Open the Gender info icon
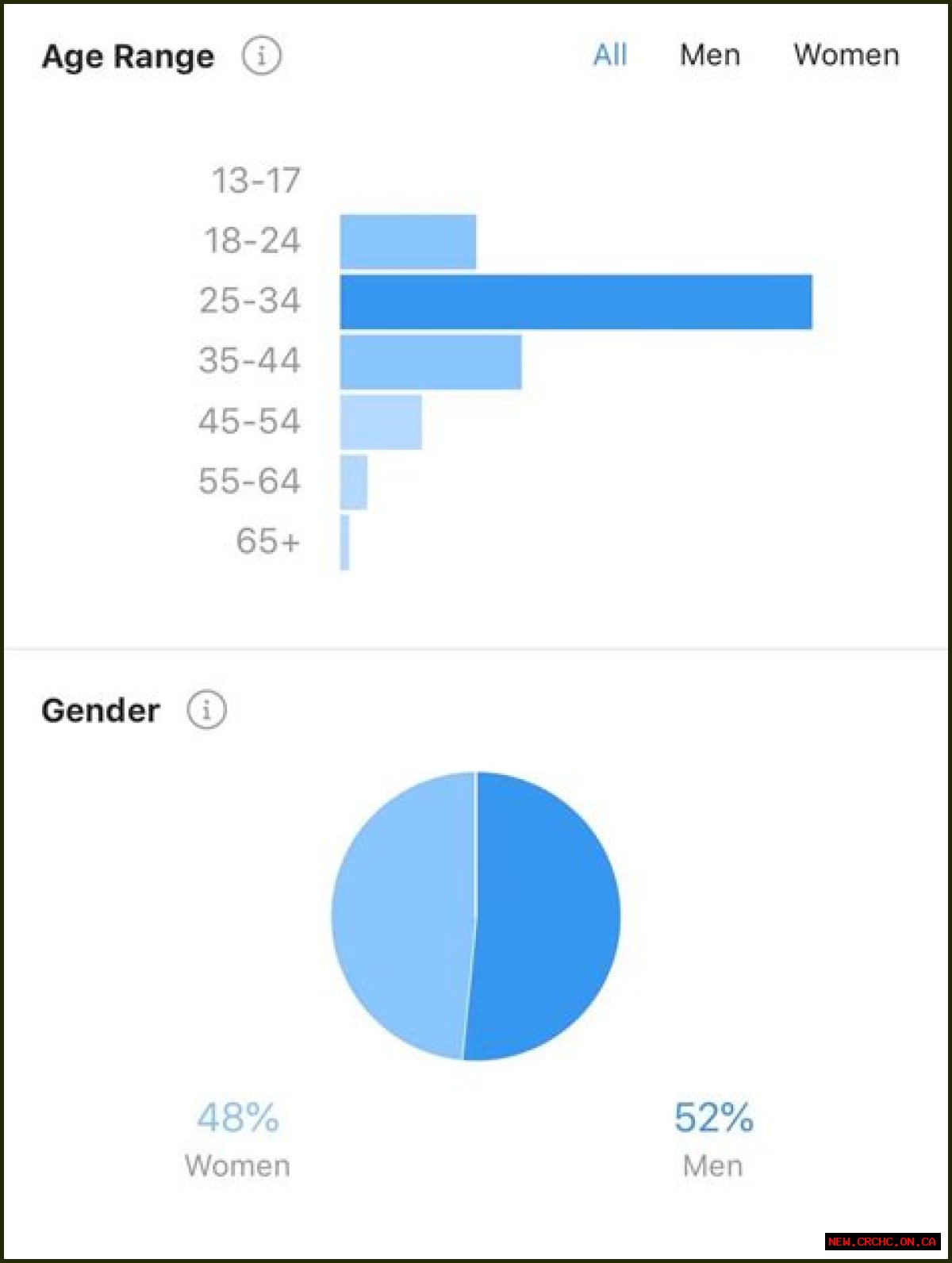952x1263 pixels. click(206, 709)
